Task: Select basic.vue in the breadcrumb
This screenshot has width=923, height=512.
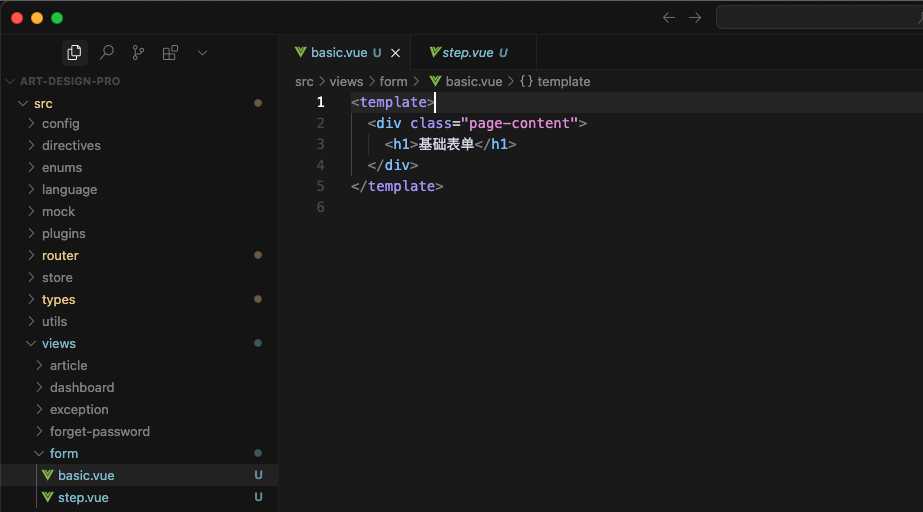Action: 474,82
